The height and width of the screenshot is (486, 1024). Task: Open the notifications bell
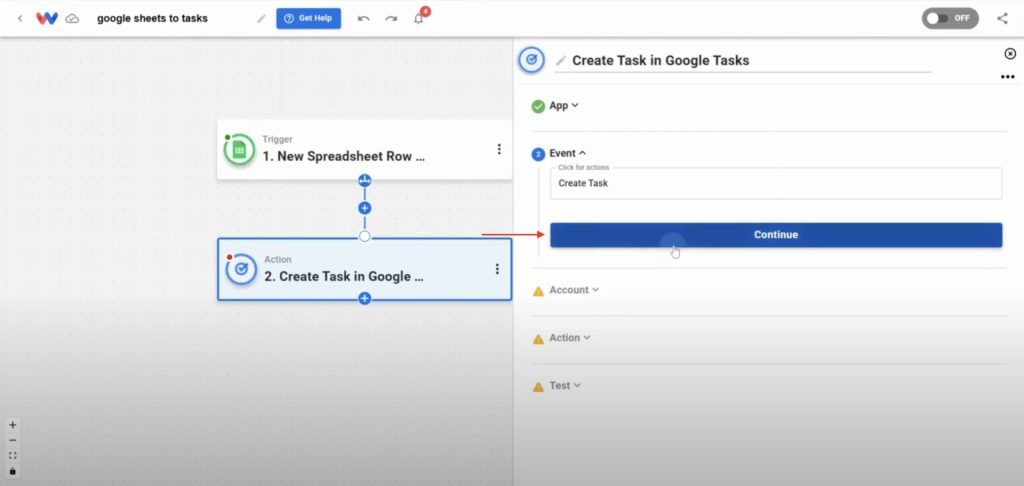[419, 18]
